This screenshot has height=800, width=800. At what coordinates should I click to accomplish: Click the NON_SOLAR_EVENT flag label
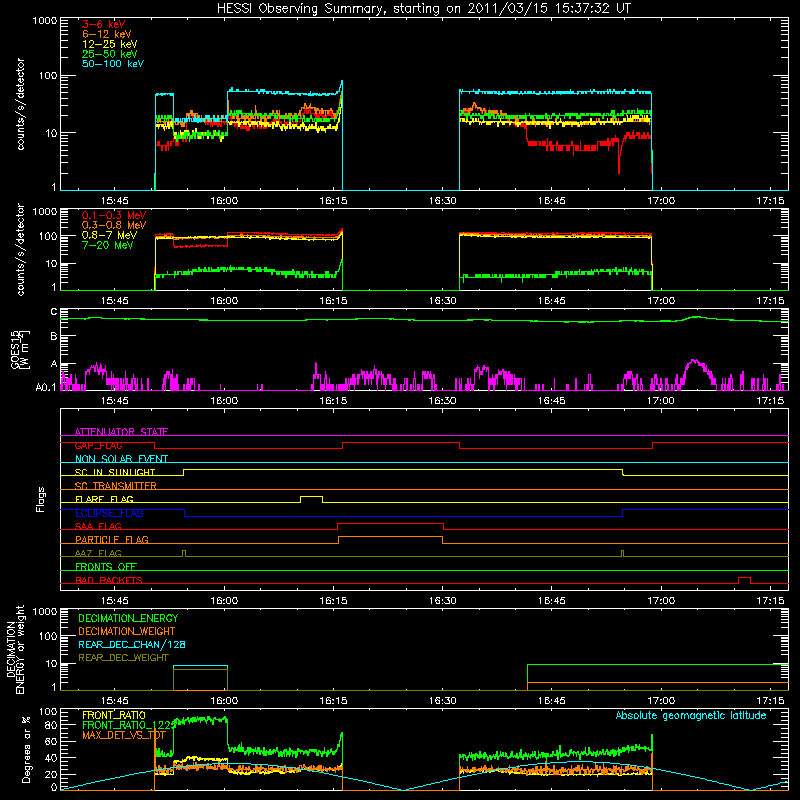[121, 459]
